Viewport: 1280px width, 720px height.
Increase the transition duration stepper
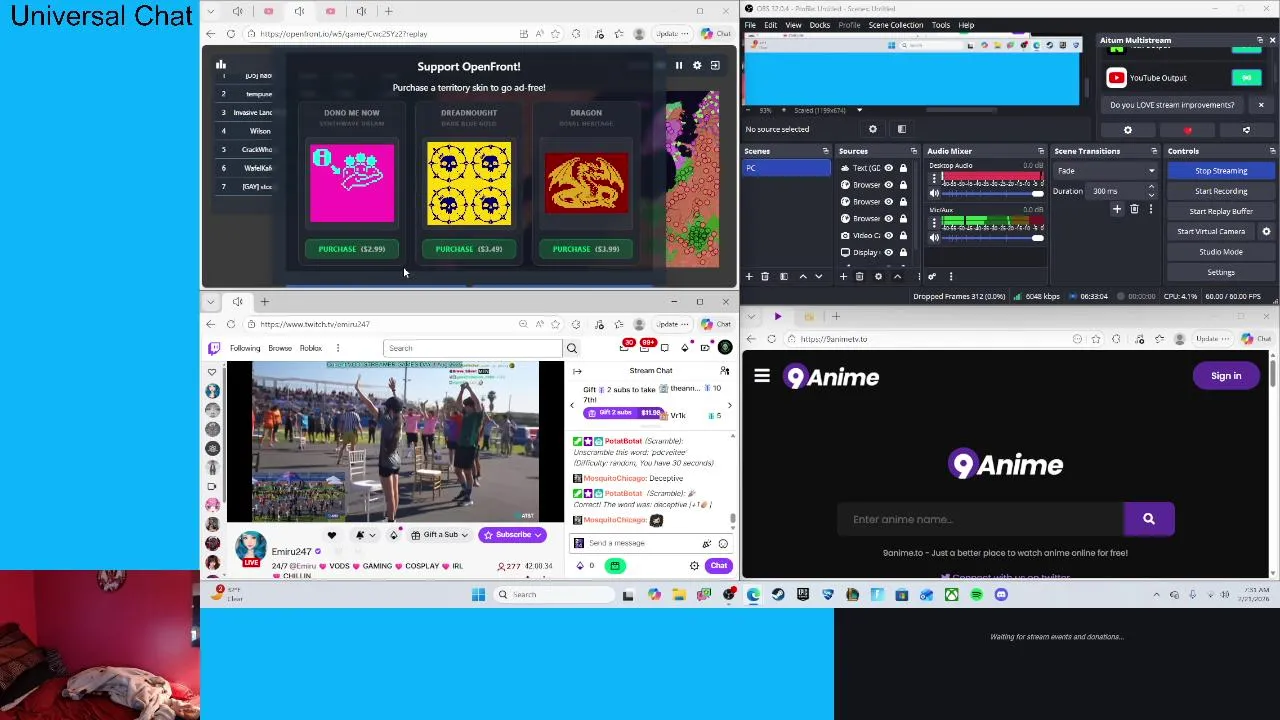pyautogui.click(x=1151, y=188)
